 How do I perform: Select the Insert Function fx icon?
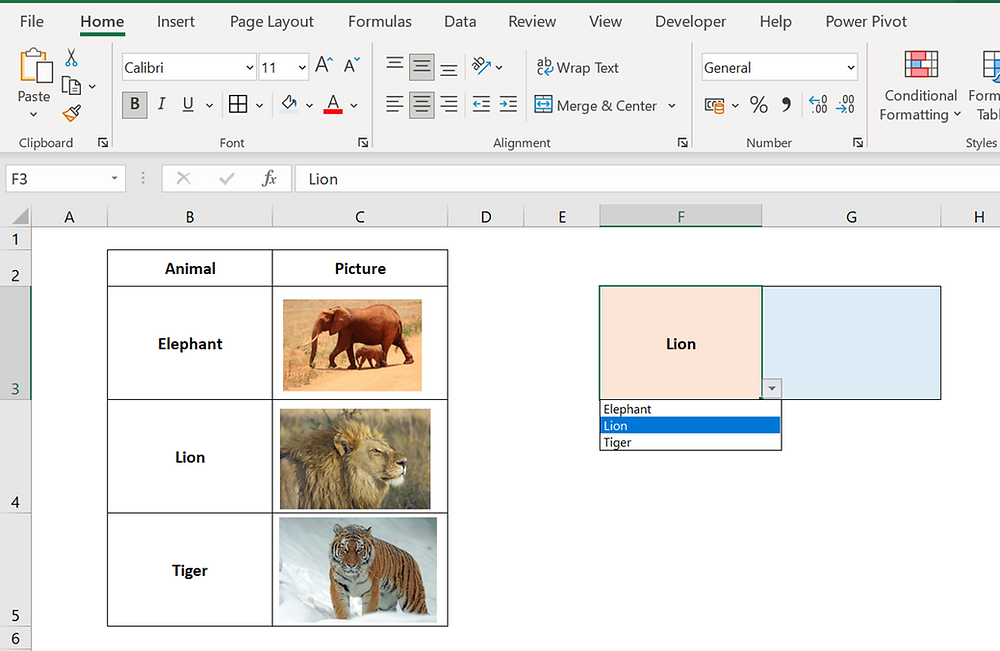point(268,178)
